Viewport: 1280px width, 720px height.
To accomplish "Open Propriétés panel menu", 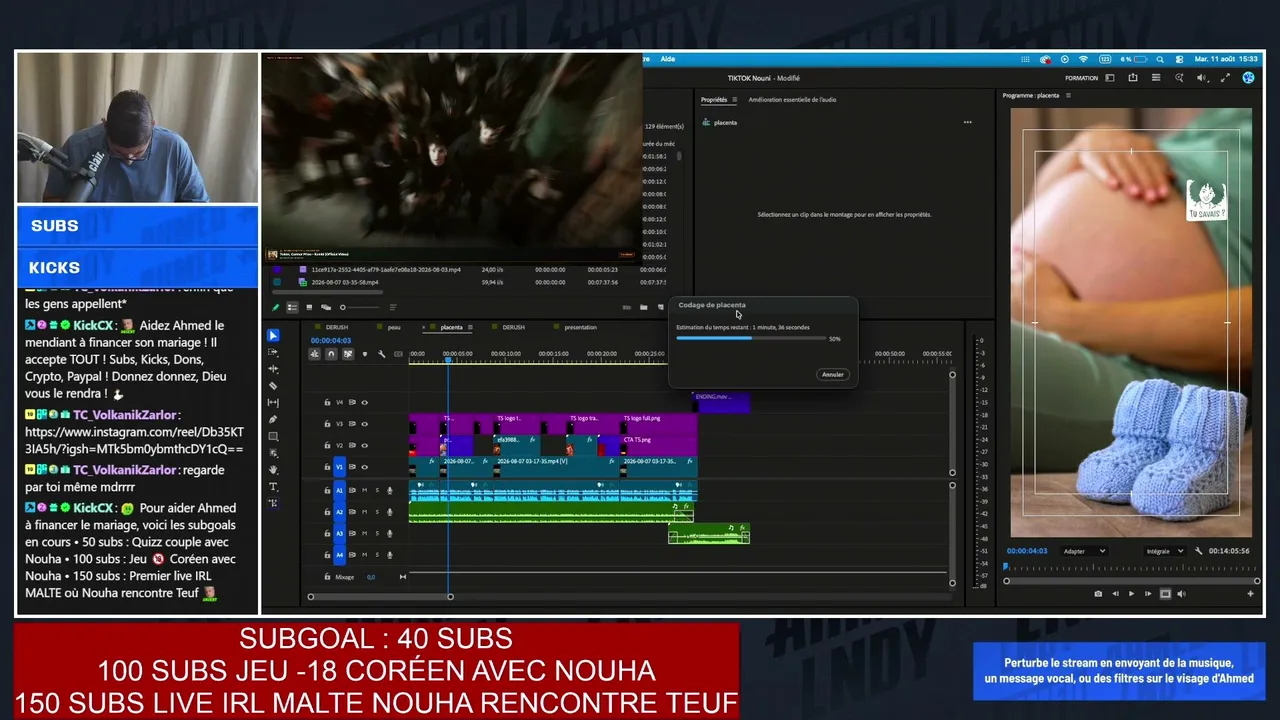I will 735,100.
